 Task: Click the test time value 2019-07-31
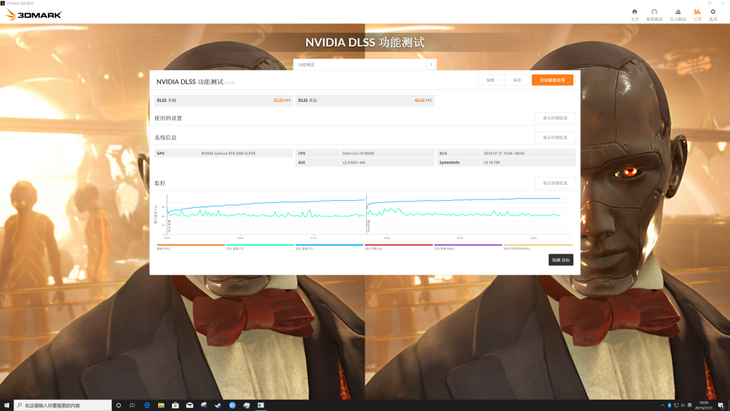pyautogui.click(x=504, y=153)
